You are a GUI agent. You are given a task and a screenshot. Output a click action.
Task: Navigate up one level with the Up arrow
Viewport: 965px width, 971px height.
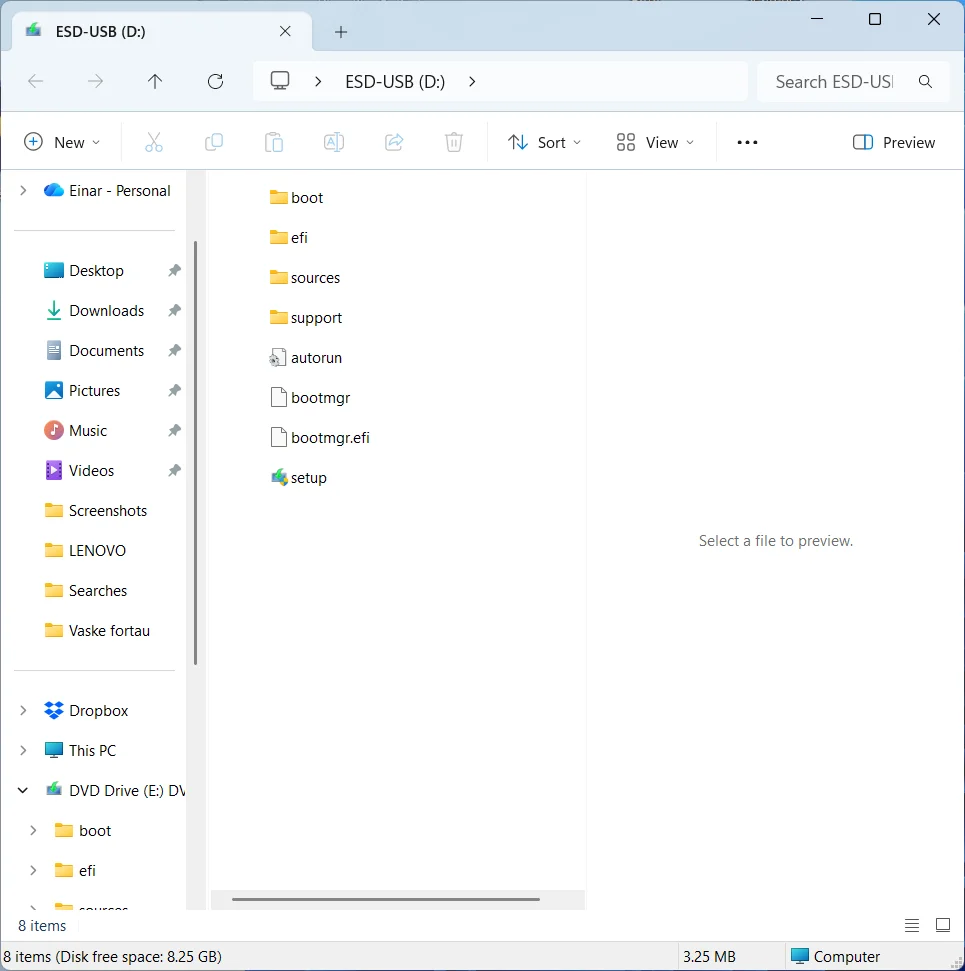pos(155,81)
